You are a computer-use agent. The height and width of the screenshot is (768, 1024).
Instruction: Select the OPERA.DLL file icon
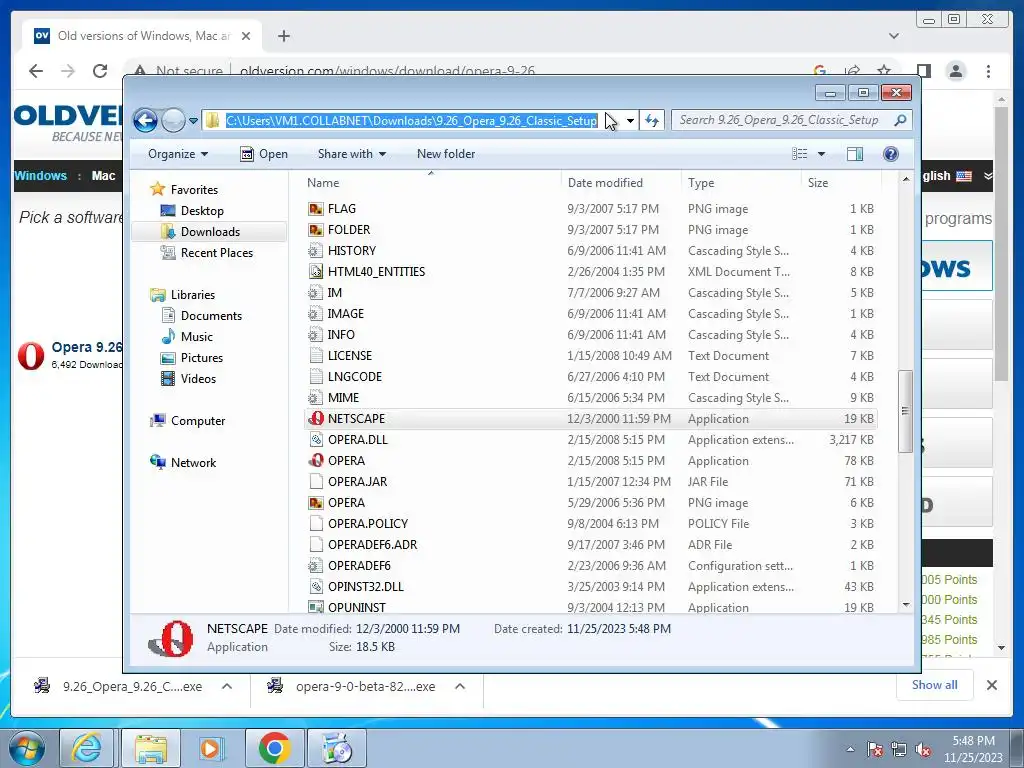pos(315,440)
